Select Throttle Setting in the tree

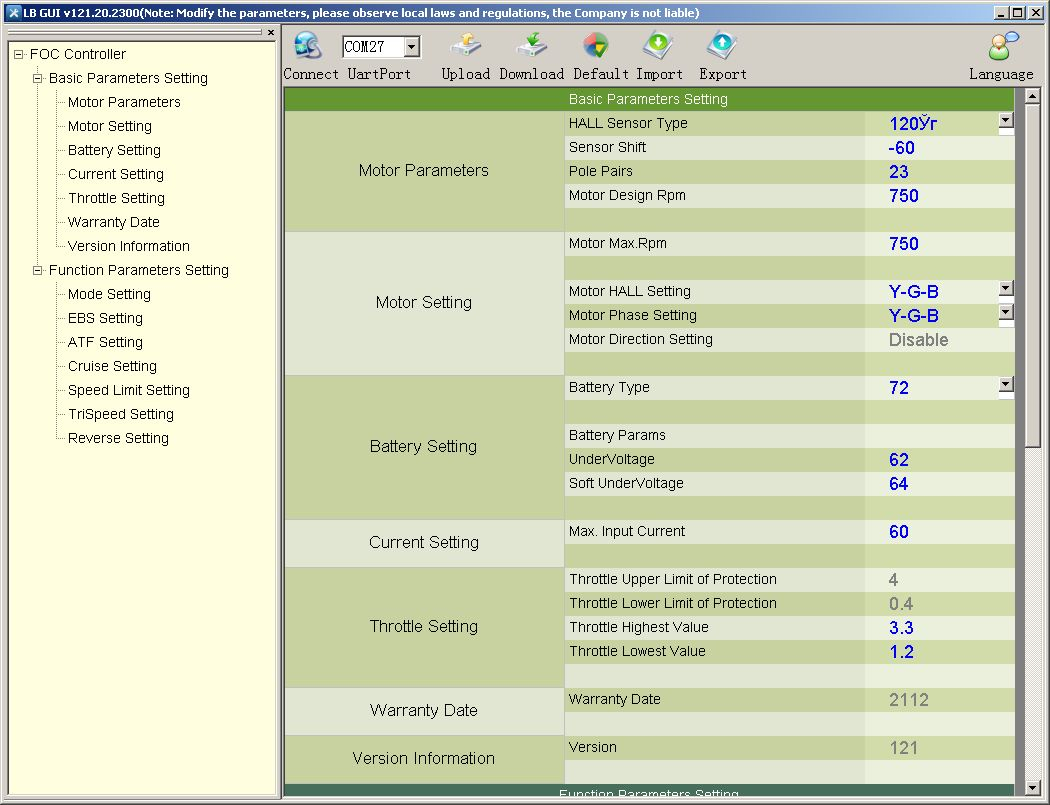[x=116, y=198]
